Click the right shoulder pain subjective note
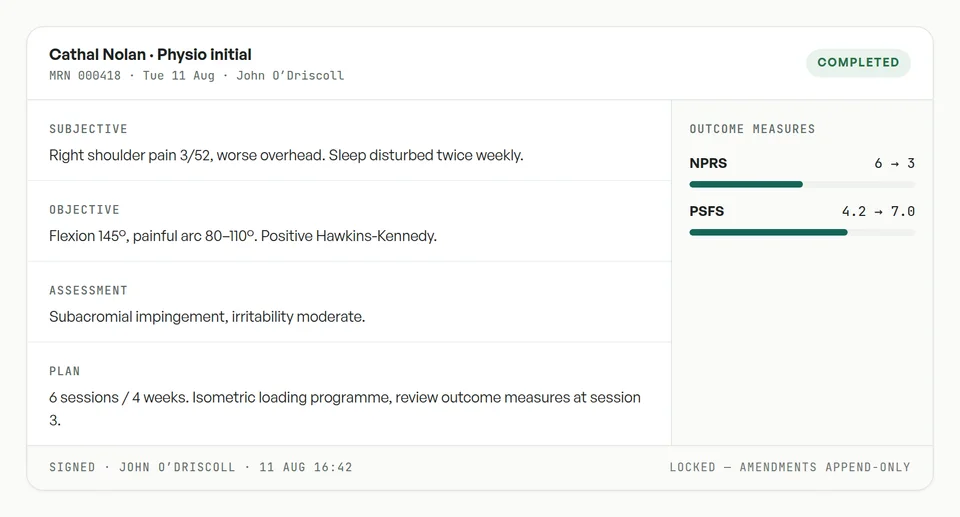Screen dimensions: 960x517 pyautogui.click(x=286, y=155)
